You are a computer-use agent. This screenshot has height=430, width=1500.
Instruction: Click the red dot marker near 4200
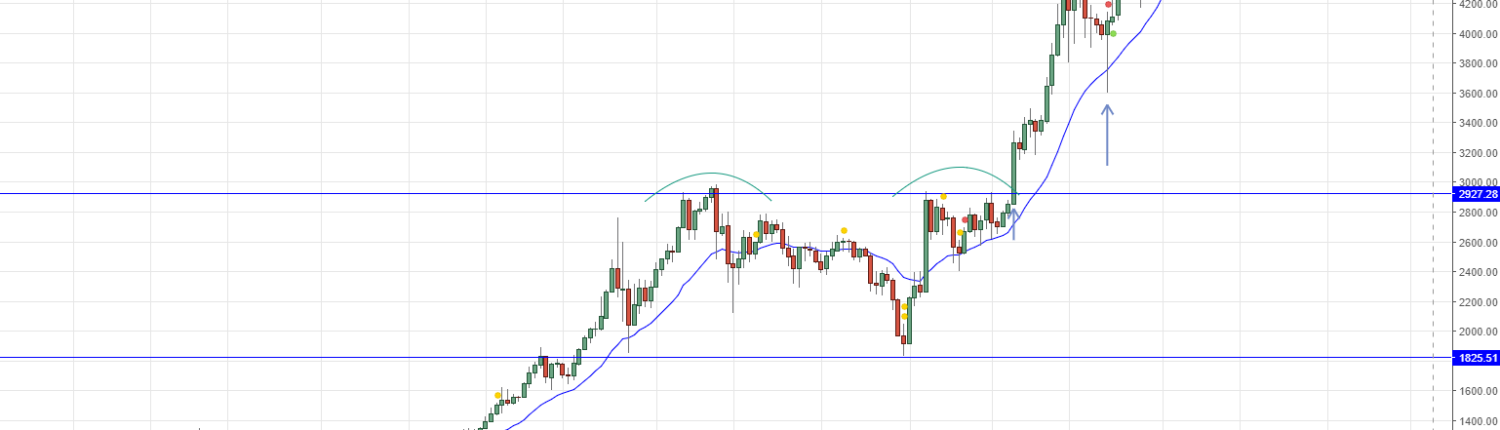(x=1108, y=5)
